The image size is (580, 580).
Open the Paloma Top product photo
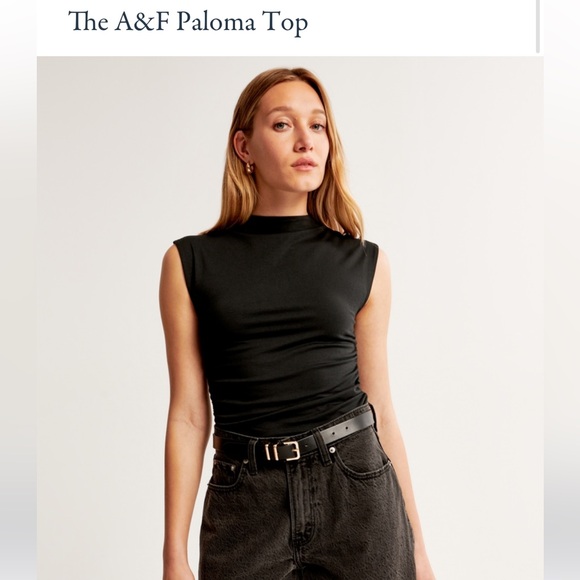(290, 318)
